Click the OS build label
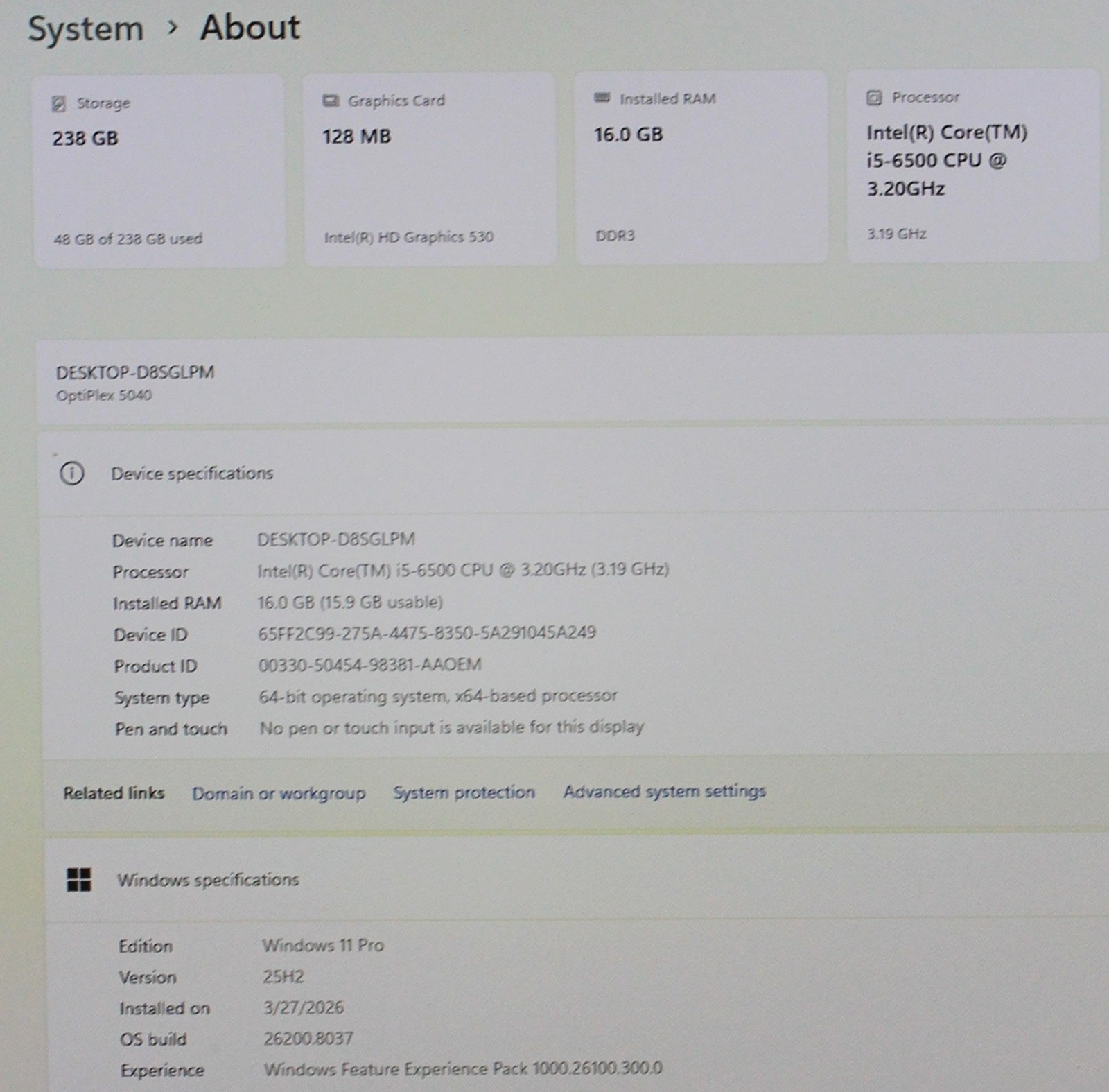The height and width of the screenshot is (1092, 1109). [x=153, y=1039]
